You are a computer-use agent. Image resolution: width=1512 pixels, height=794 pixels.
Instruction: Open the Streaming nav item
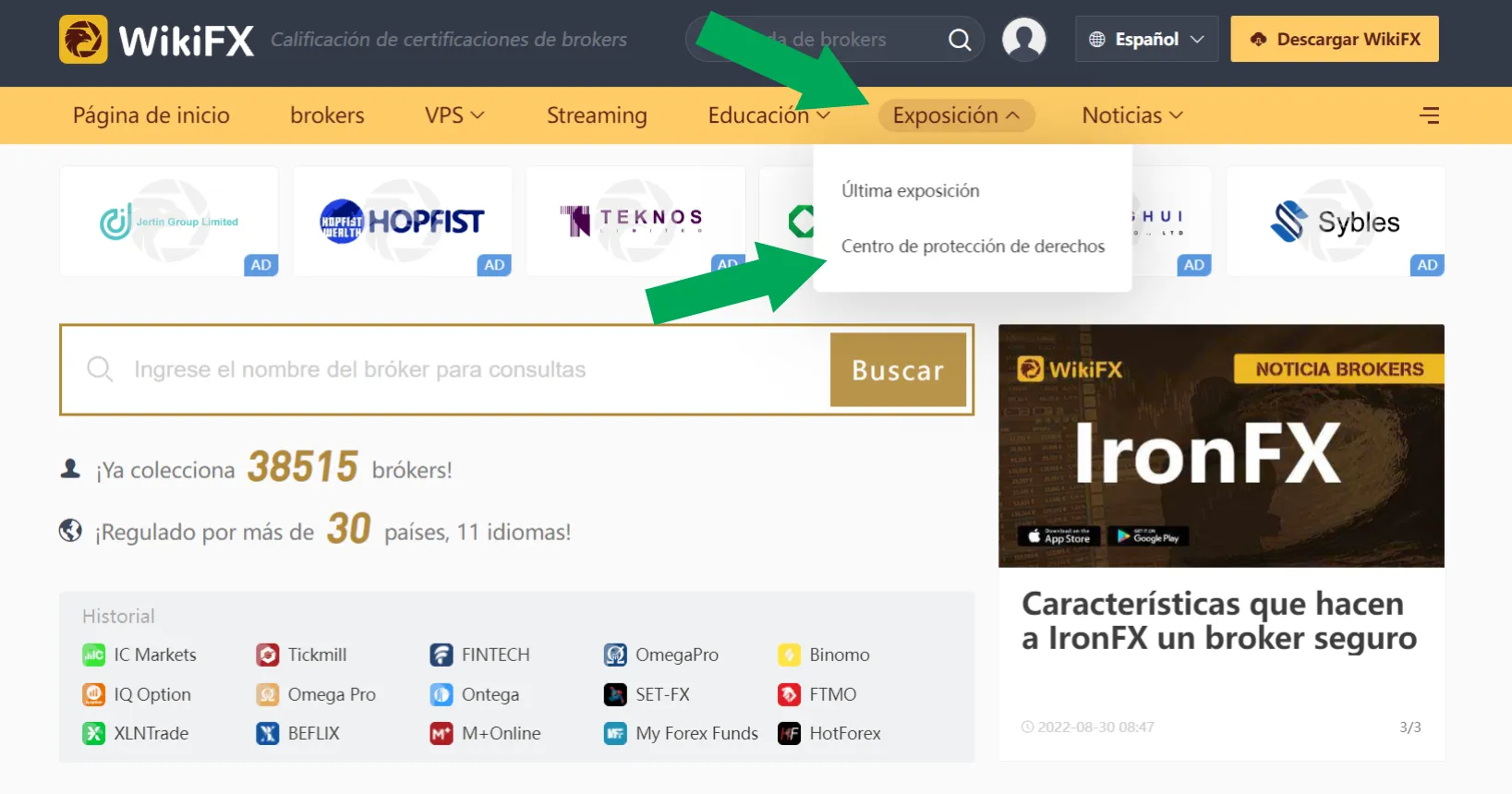pos(597,115)
